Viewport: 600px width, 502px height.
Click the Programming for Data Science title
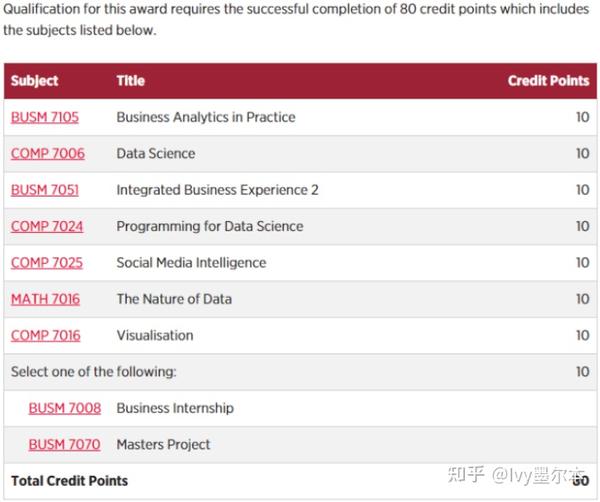210,226
